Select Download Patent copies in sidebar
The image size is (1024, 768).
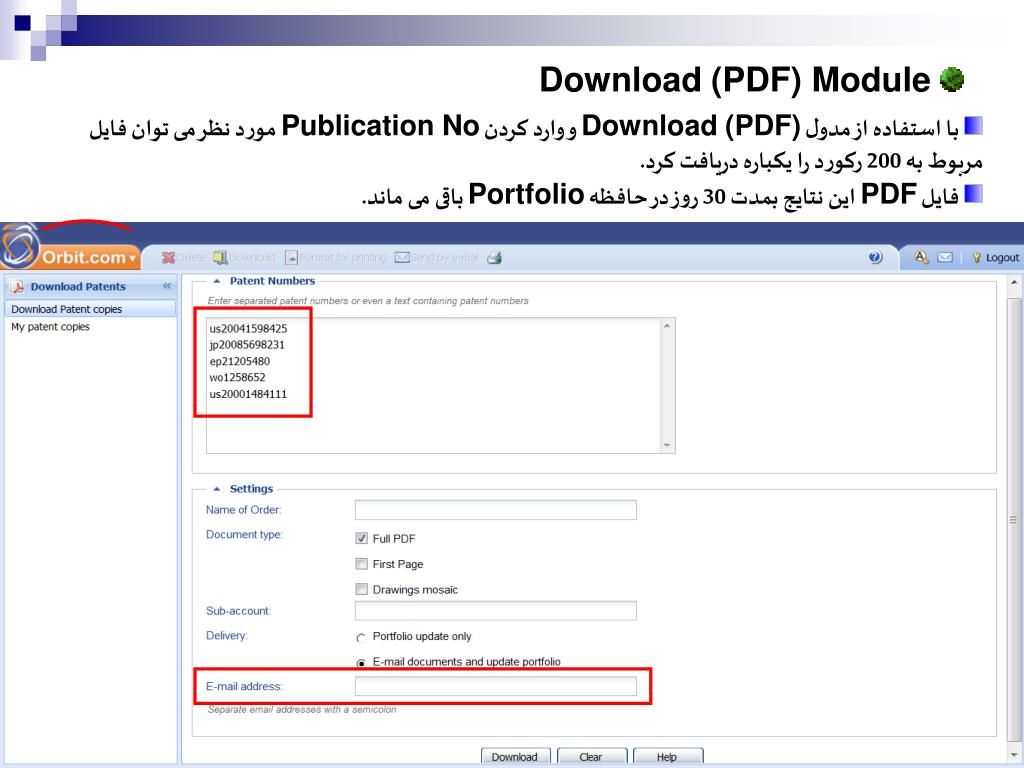tap(90, 309)
